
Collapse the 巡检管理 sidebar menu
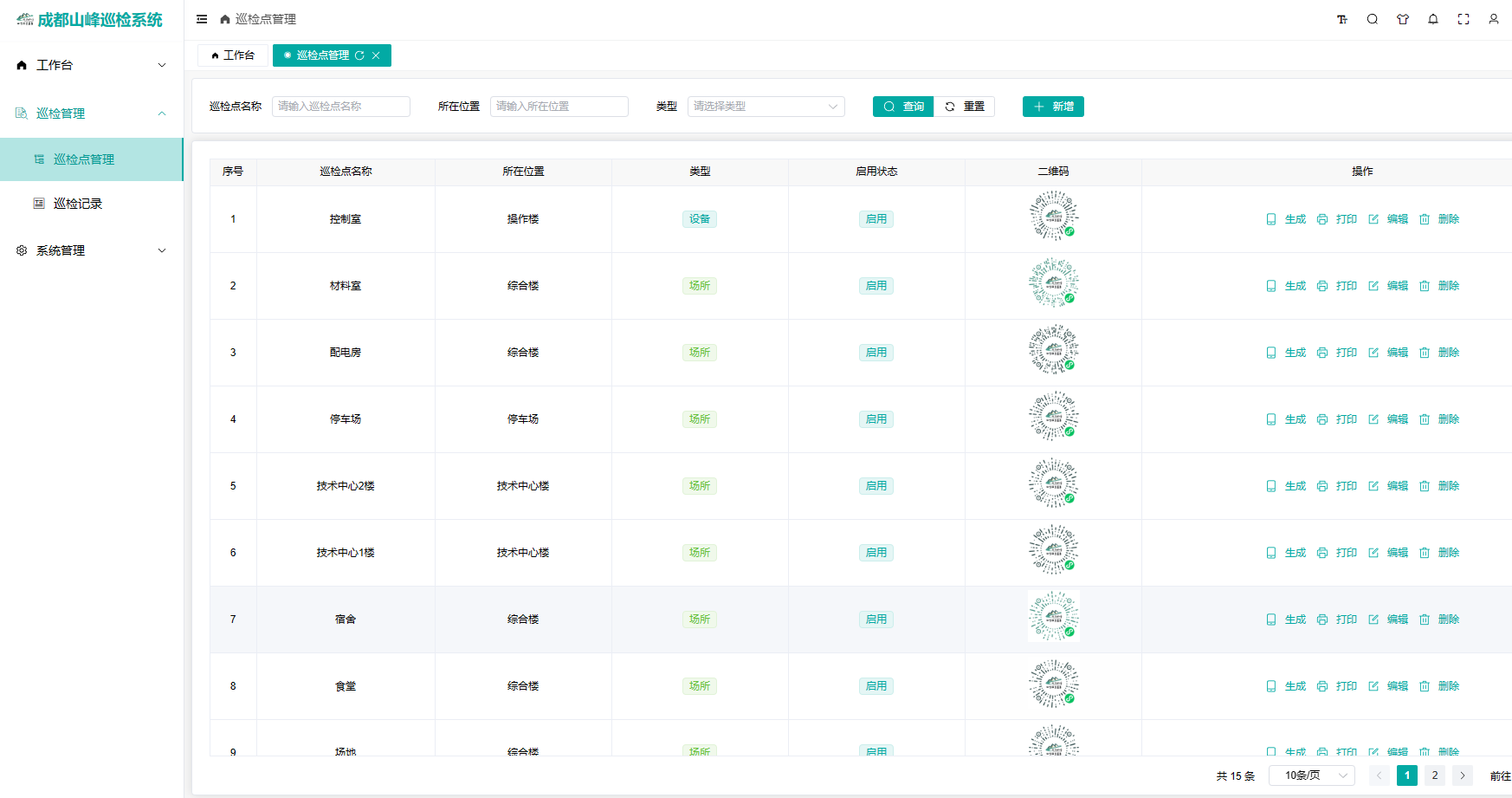91,114
